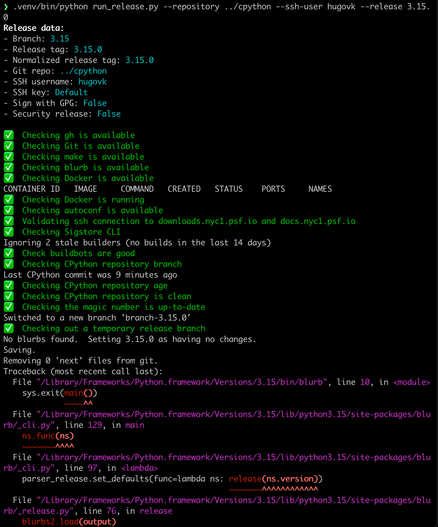Click the checkmark for 'Checking blurb is available'

[x=9, y=167]
